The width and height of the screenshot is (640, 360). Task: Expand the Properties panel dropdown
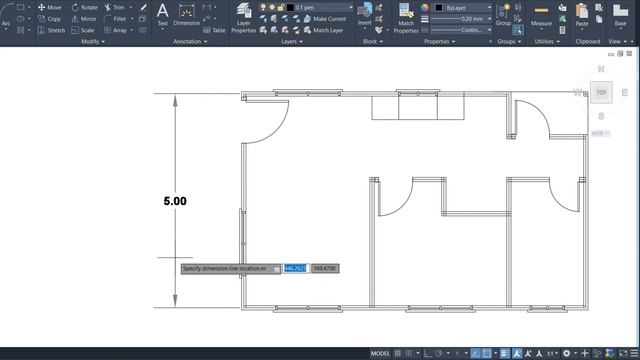[440, 41]
